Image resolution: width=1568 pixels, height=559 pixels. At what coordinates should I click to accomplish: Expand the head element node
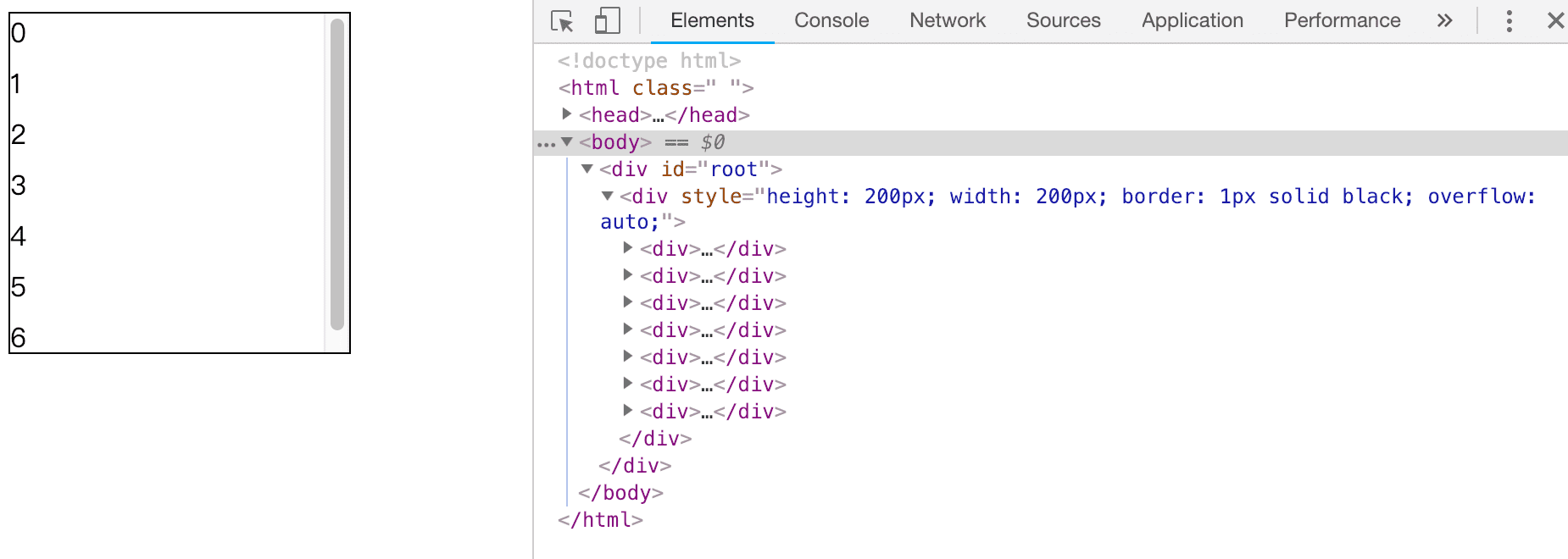(x=567, y=114)
